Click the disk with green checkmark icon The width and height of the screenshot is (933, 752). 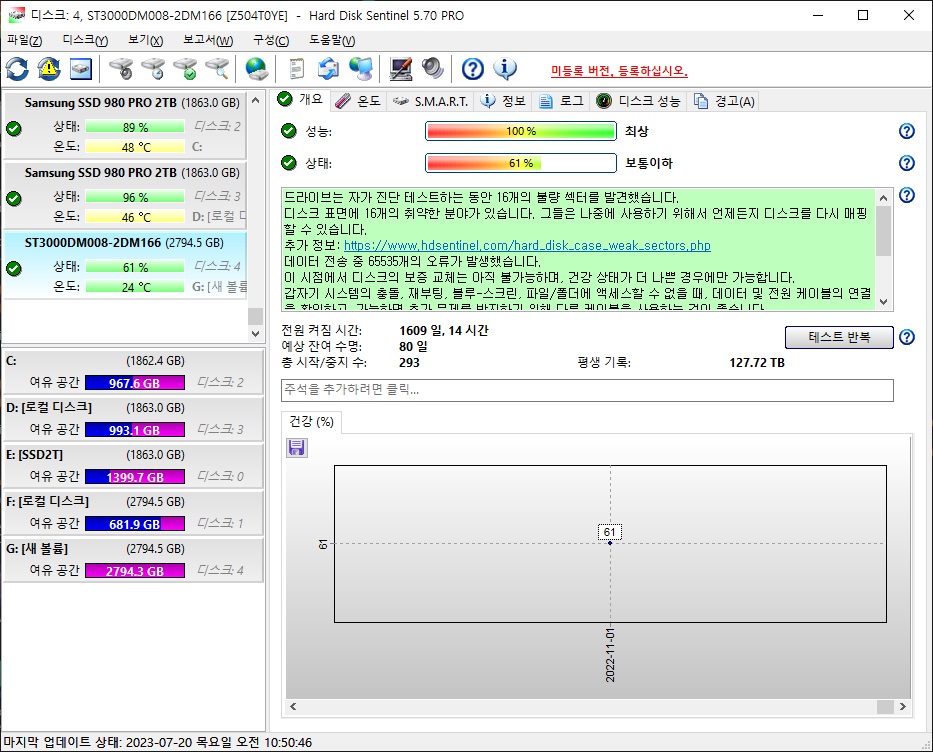coord(186,69)
